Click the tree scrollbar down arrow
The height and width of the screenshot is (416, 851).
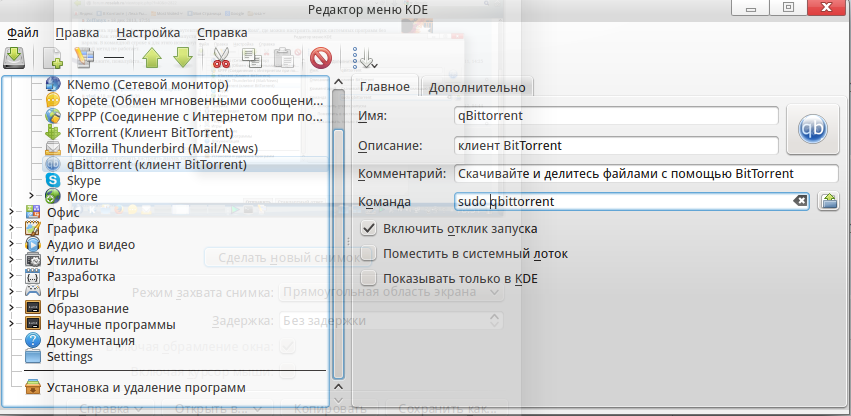(x=338, y=400)
